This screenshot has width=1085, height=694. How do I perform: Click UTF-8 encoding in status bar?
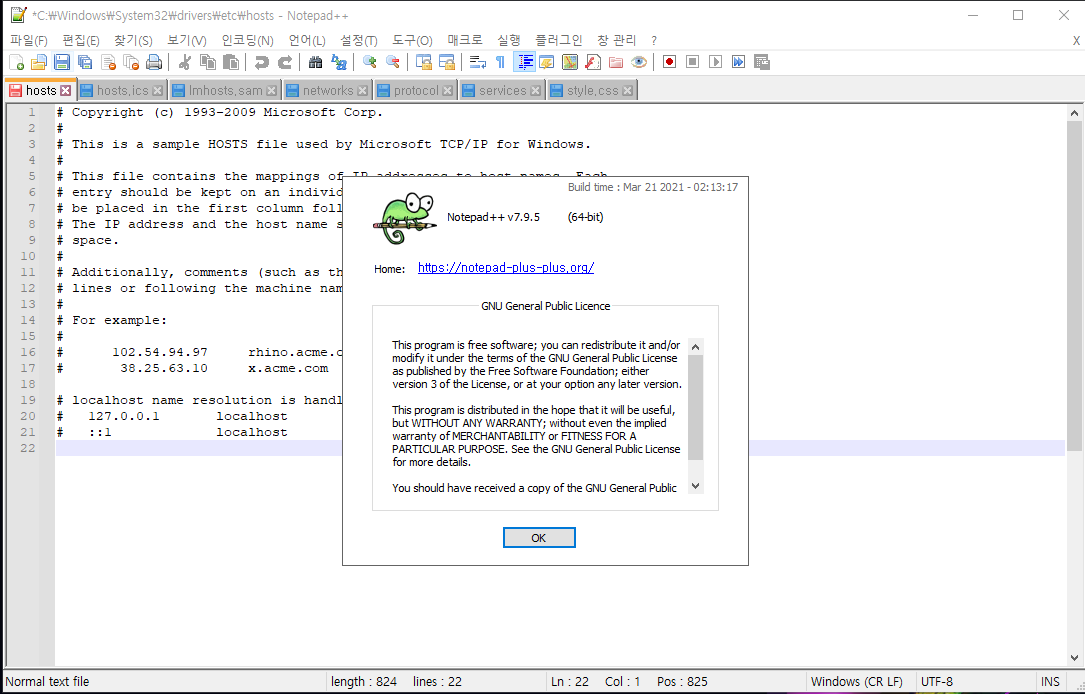tap(937, 682)
